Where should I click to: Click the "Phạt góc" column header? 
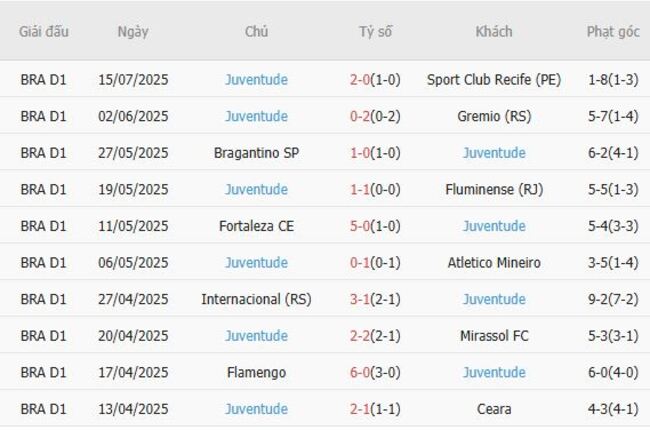tap(613, 31)
